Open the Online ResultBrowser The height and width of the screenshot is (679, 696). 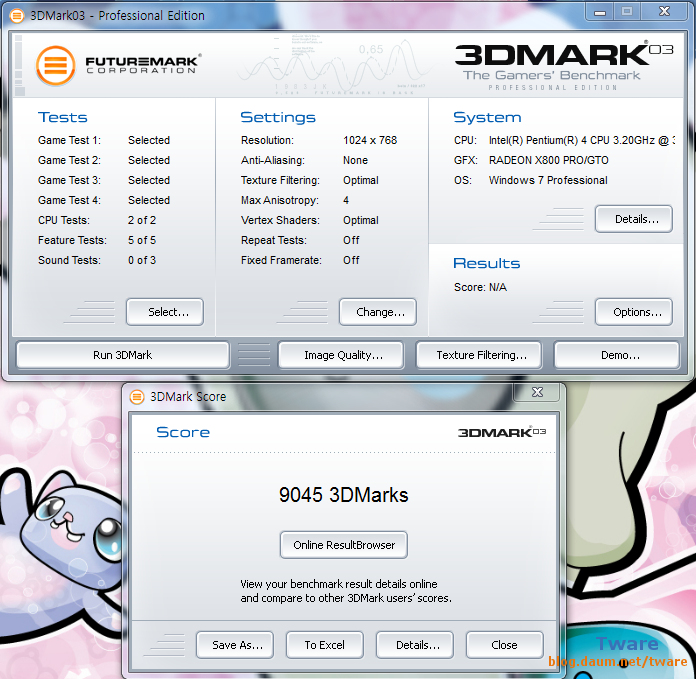coord(344,545)
